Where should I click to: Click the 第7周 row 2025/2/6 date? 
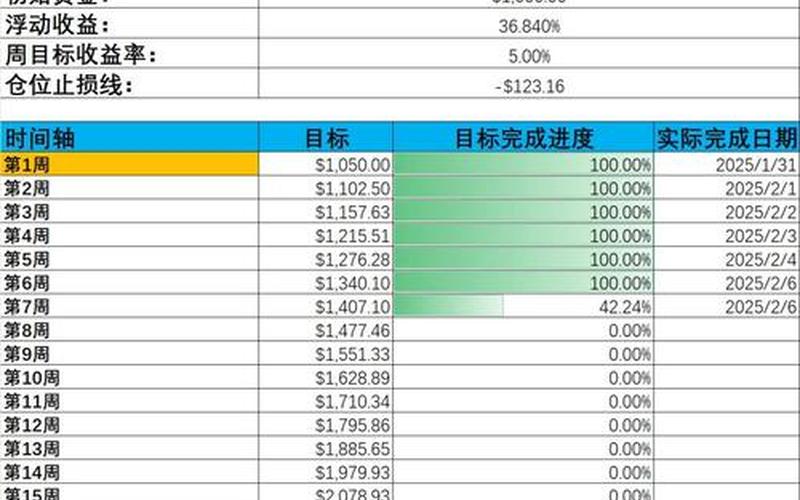pyautogui.click(x=727, y=306)
